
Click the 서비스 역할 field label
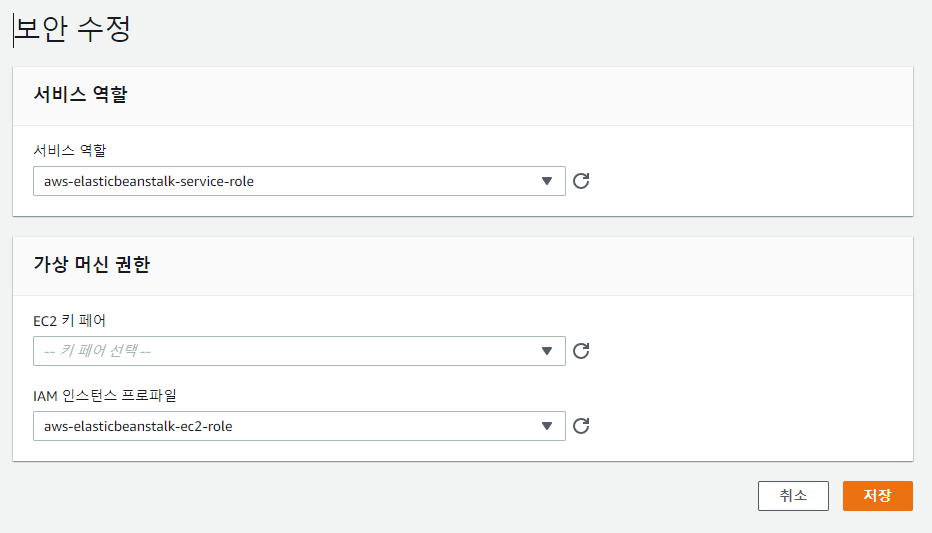click(70, 150)
